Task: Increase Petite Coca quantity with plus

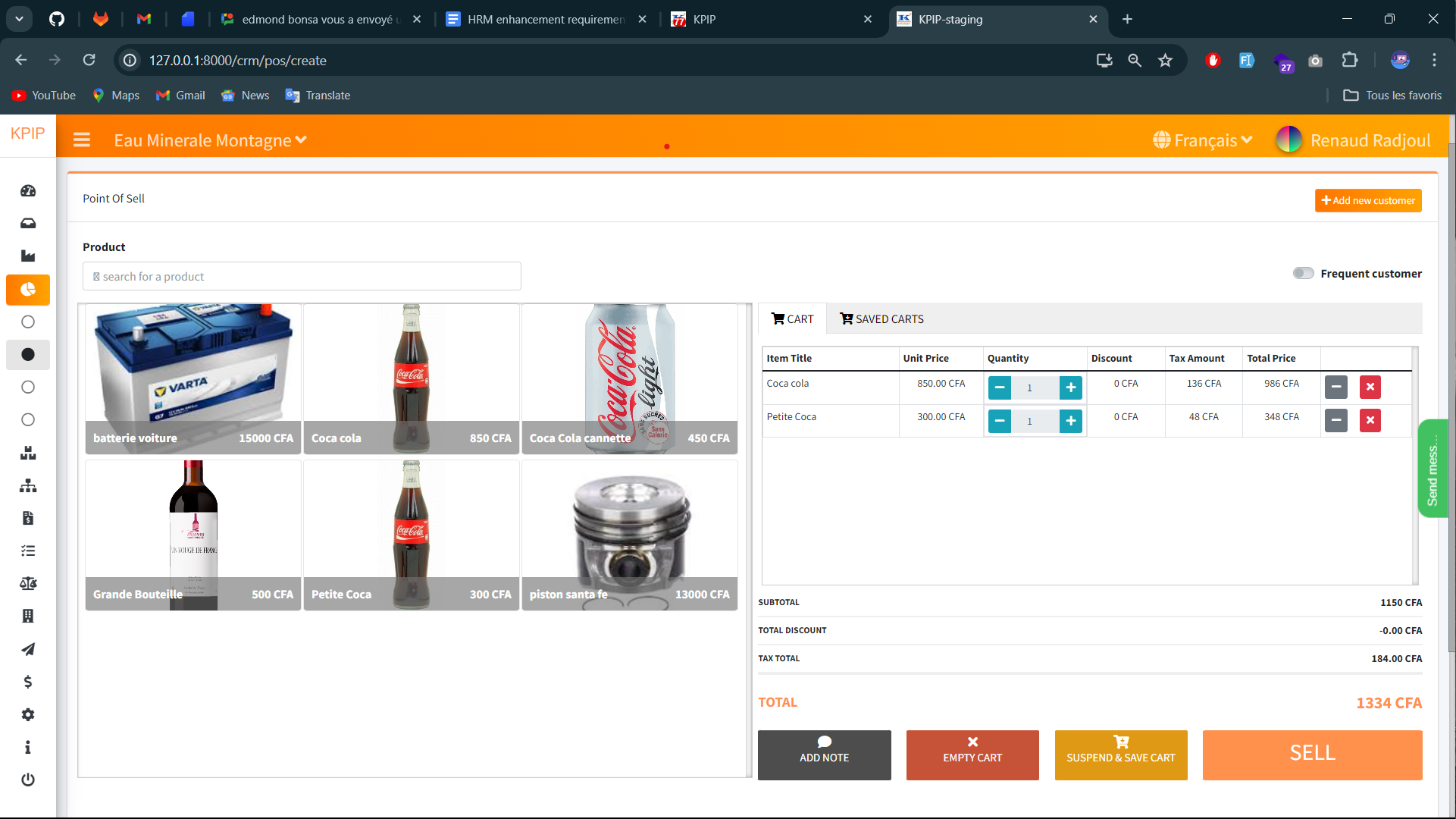Action: click(x=1071, y=421)
